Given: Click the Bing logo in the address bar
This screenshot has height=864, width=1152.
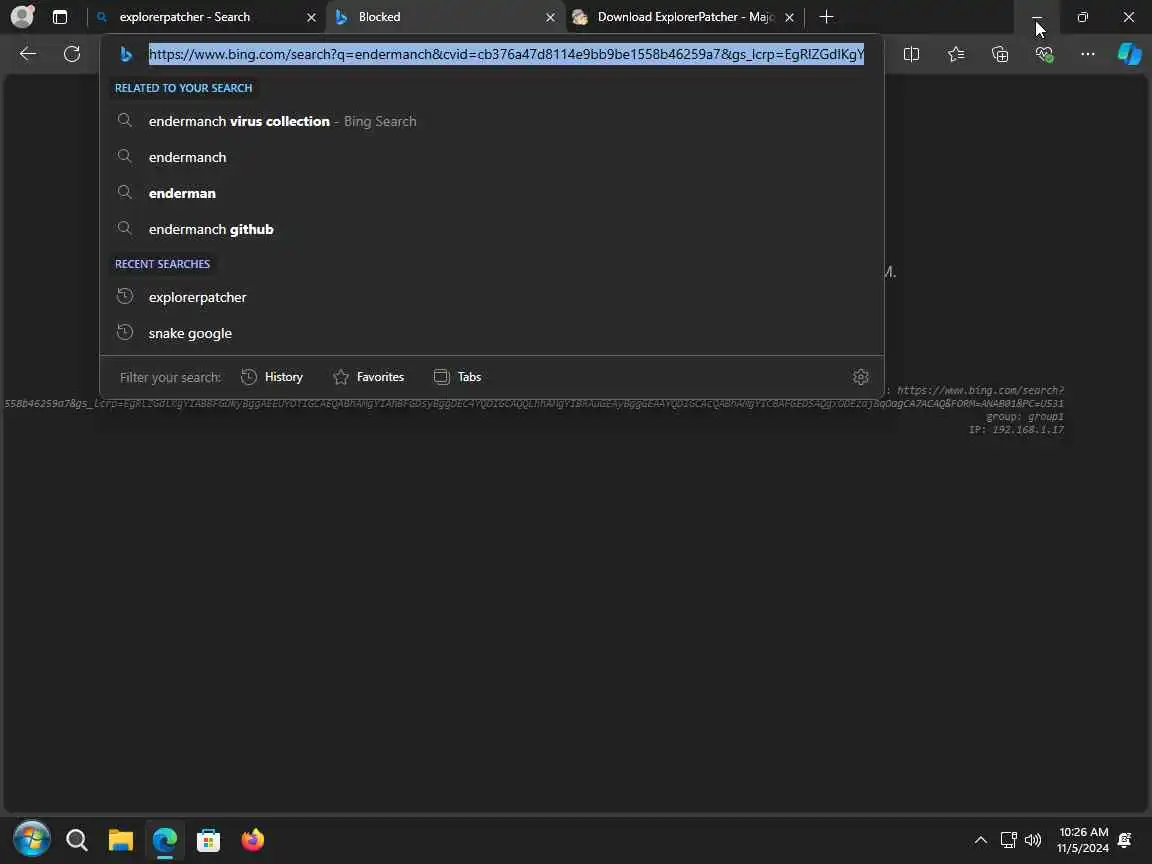Looking at the screenshot, I should point(126,54).
